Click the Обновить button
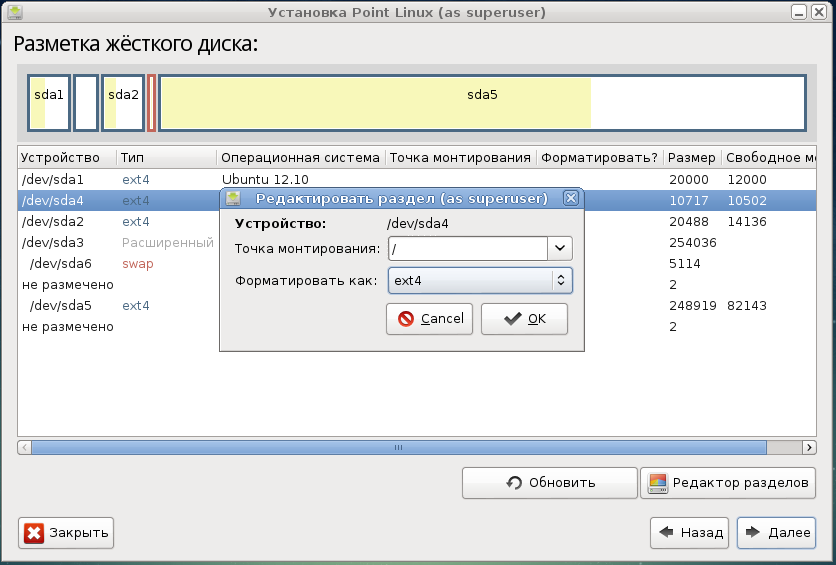Image resolution: width=836 pixels, height=565 pixels. (550, 483)
